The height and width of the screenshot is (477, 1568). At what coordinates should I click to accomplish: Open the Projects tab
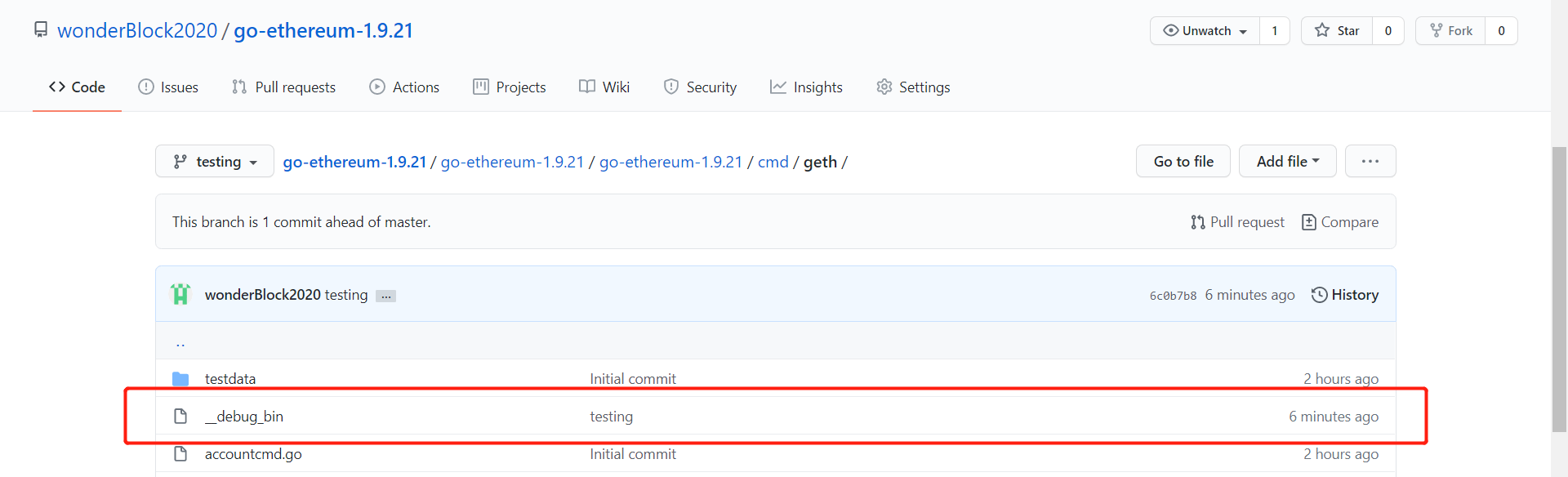pos(510,87)
